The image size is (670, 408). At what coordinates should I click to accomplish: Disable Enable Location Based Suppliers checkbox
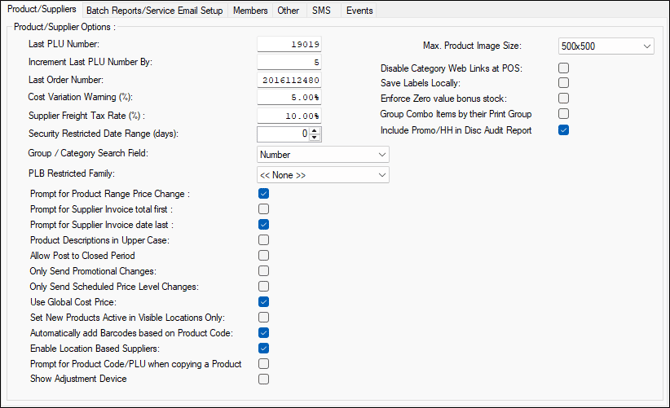[264, 348]
